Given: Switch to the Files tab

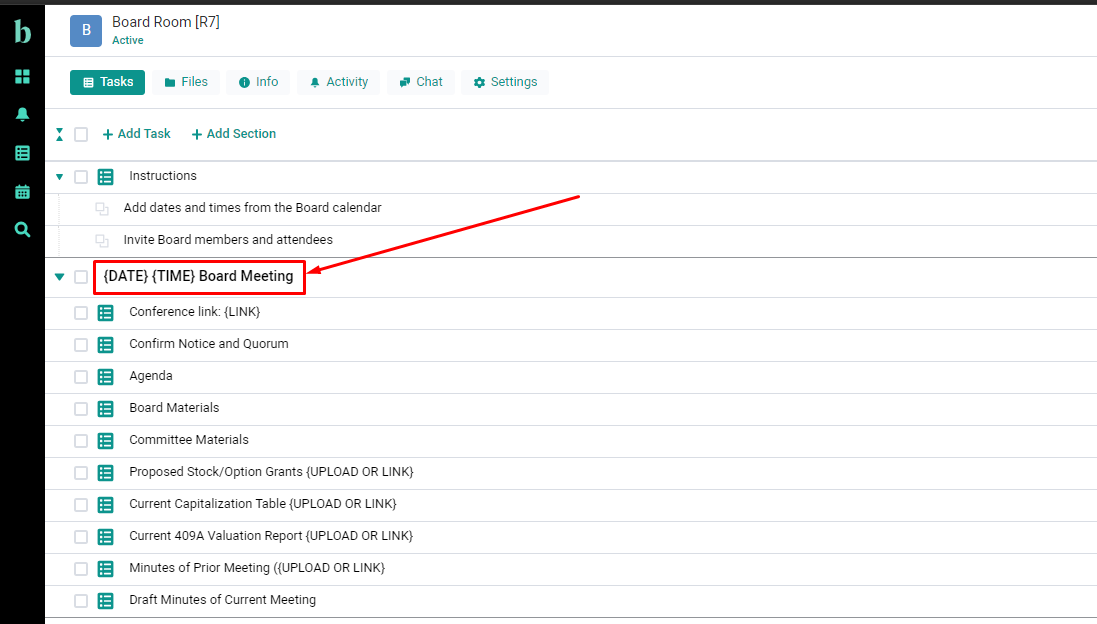Looking at the screenshot, I should pyautogui.click(x=186, y=82).
